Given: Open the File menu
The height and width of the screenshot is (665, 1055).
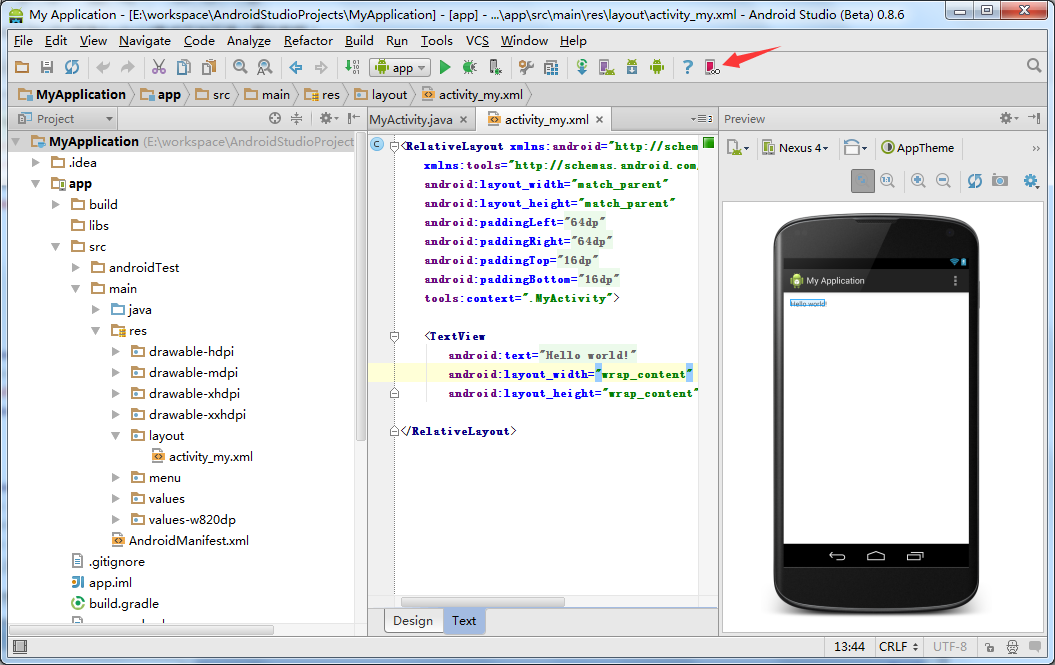Looking at the screenshot, I should point(23,41).
